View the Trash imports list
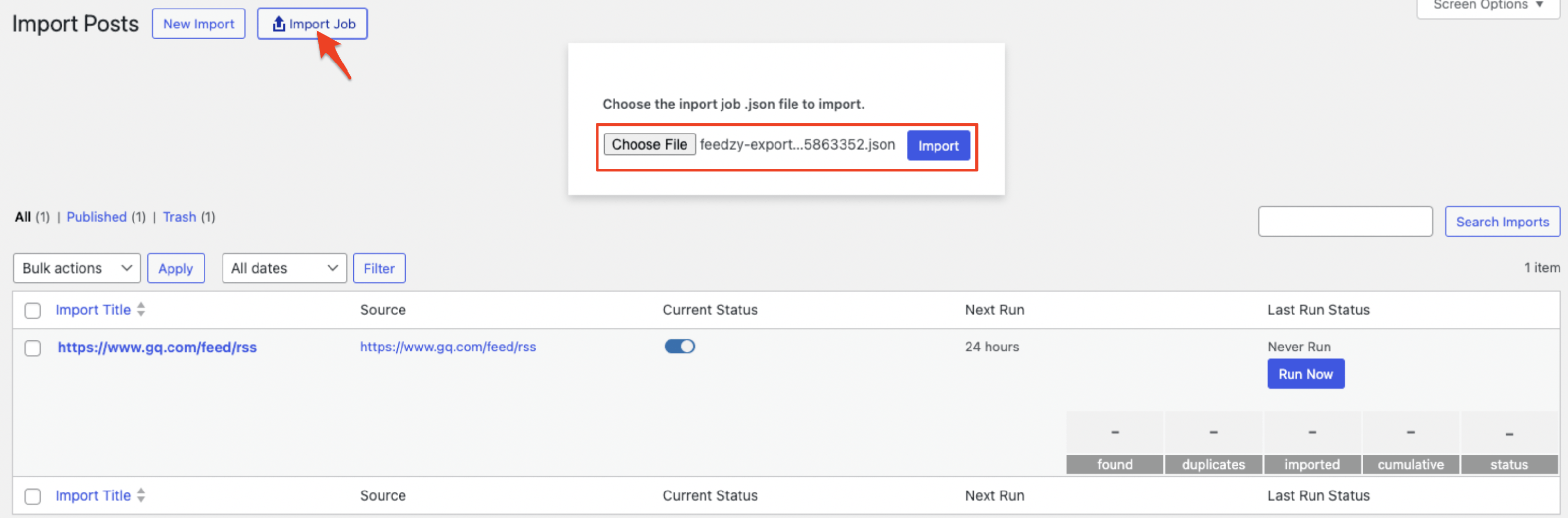Viewport: 1568px width, 518px height. [179, 217]
